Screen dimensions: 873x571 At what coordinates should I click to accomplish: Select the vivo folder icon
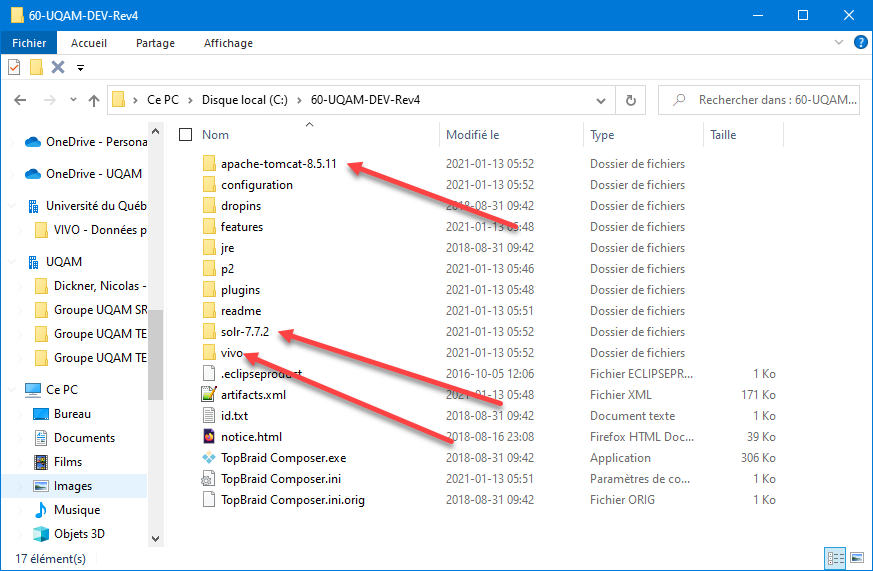click(x=209, y=353)
